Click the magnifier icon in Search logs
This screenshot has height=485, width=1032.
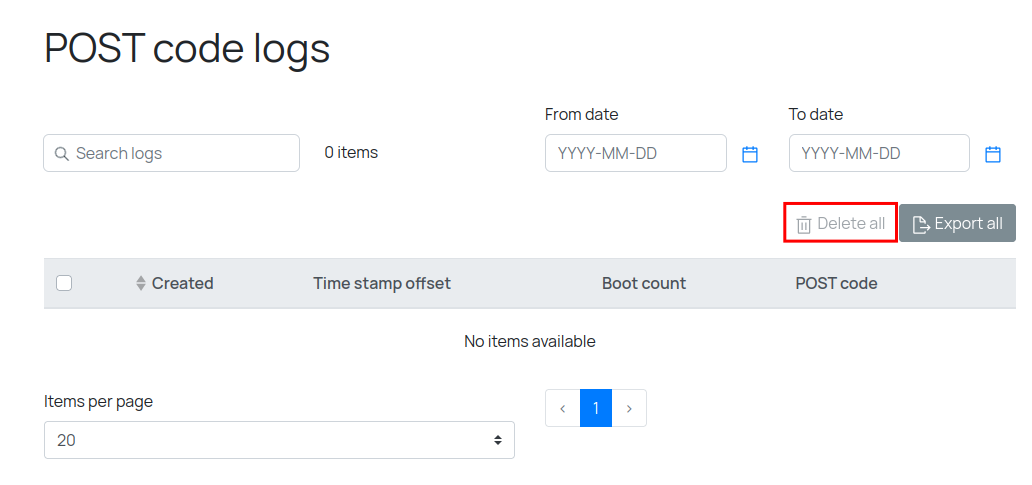pyautogui.click(x=61, y=154)
